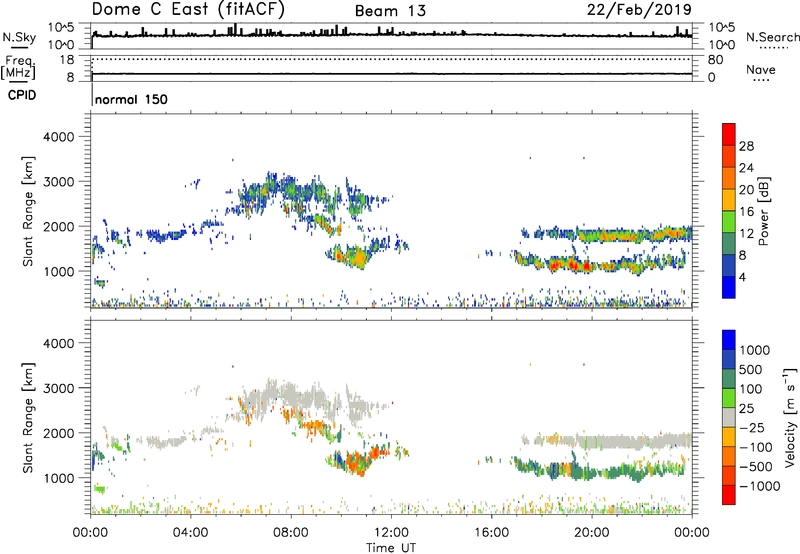
Task: Click the "80" tick on the Nave axis
Action: [715, 60]
